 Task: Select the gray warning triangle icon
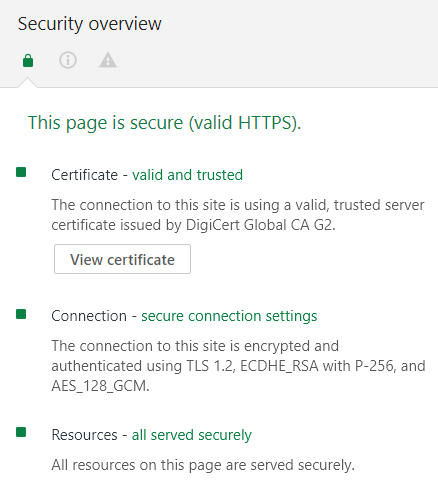108,60
